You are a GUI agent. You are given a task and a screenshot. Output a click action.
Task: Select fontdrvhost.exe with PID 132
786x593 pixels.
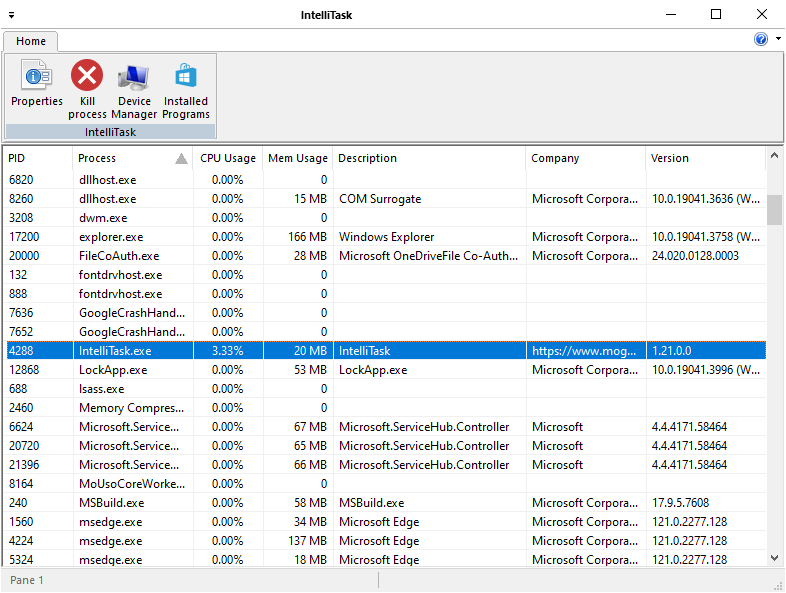click(x=385, y=275)
